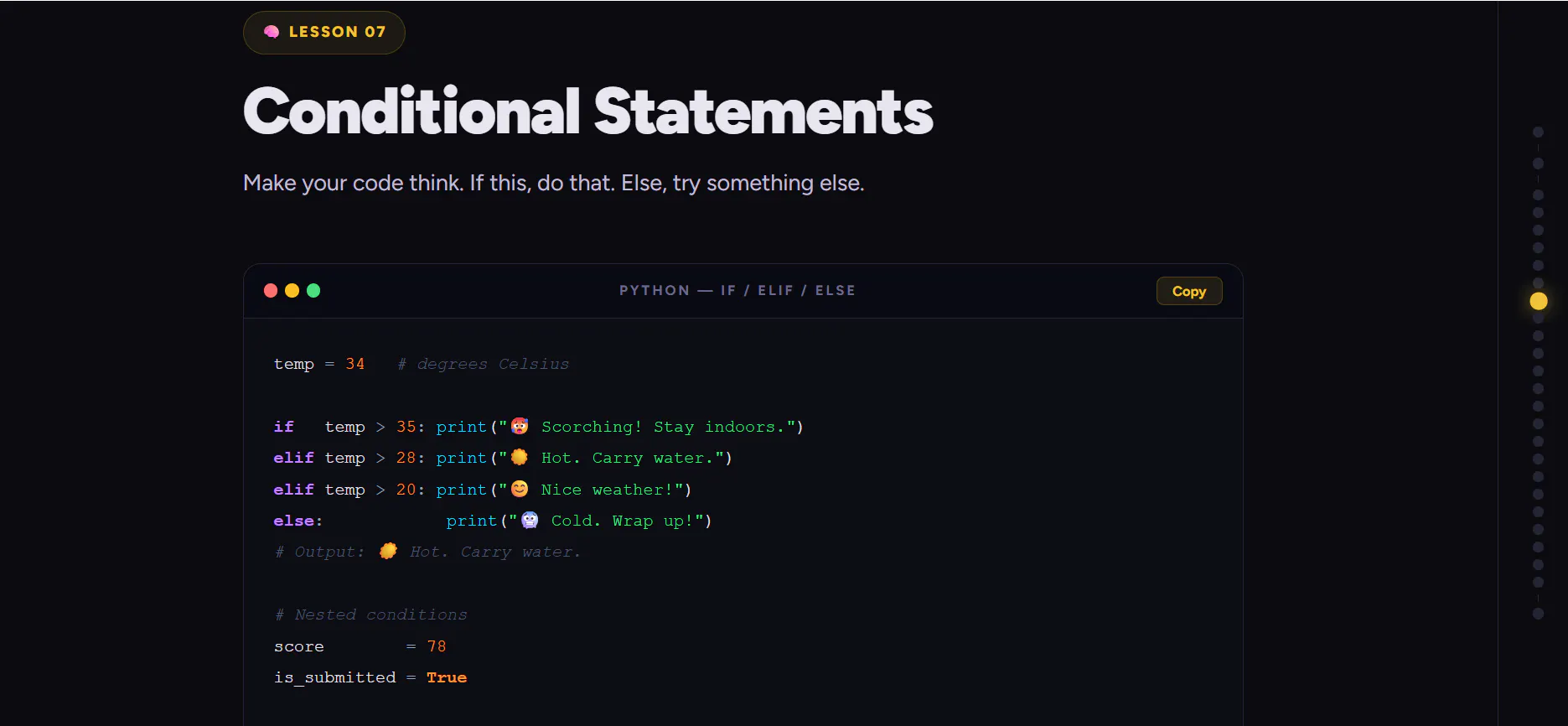Click the Copy button on the code block

click(1188, 291)
